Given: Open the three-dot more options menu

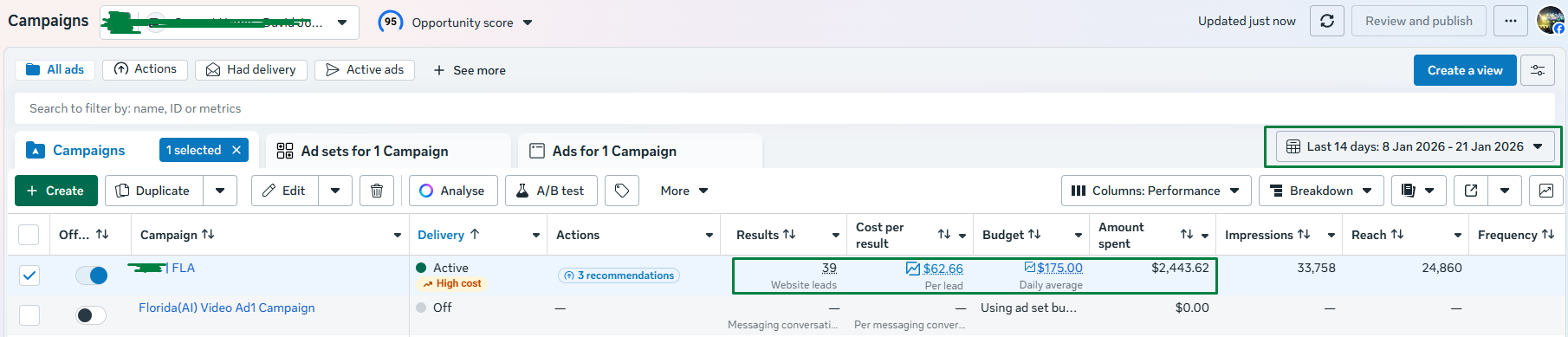Looking at the screenshot, I should [x=1511, y=21].
